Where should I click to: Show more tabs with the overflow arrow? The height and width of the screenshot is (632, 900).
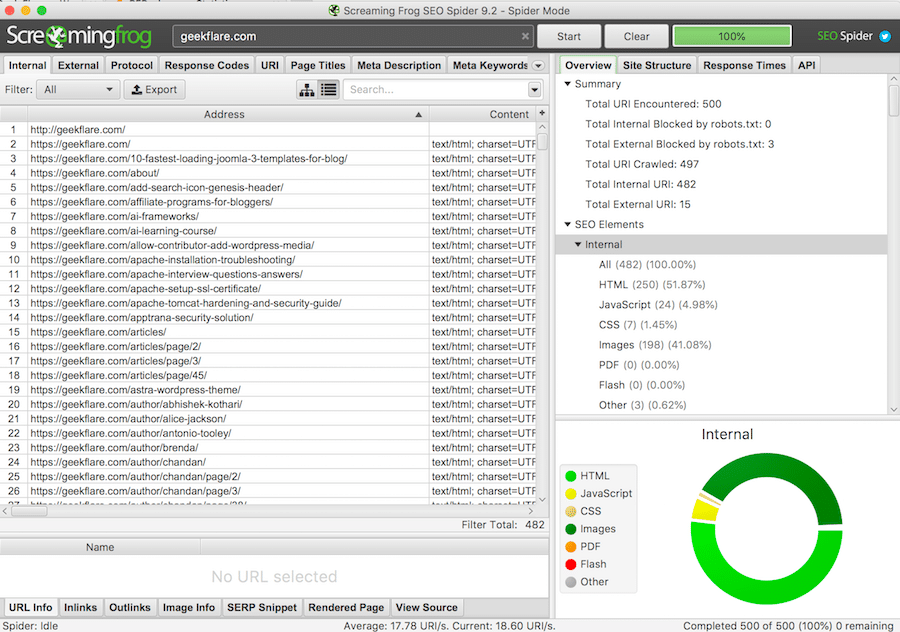point(538,65)
